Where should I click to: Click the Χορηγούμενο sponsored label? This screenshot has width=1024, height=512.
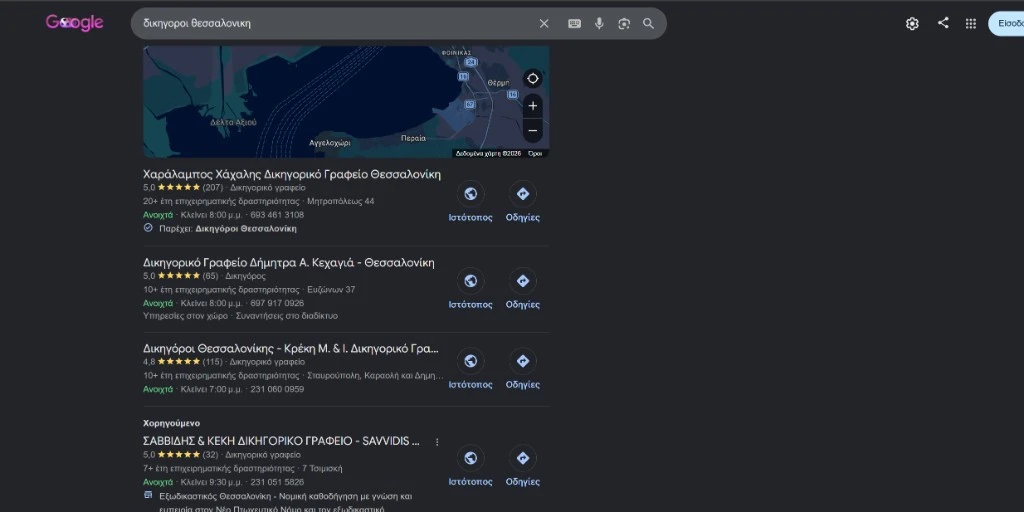[x=172, y=423]
